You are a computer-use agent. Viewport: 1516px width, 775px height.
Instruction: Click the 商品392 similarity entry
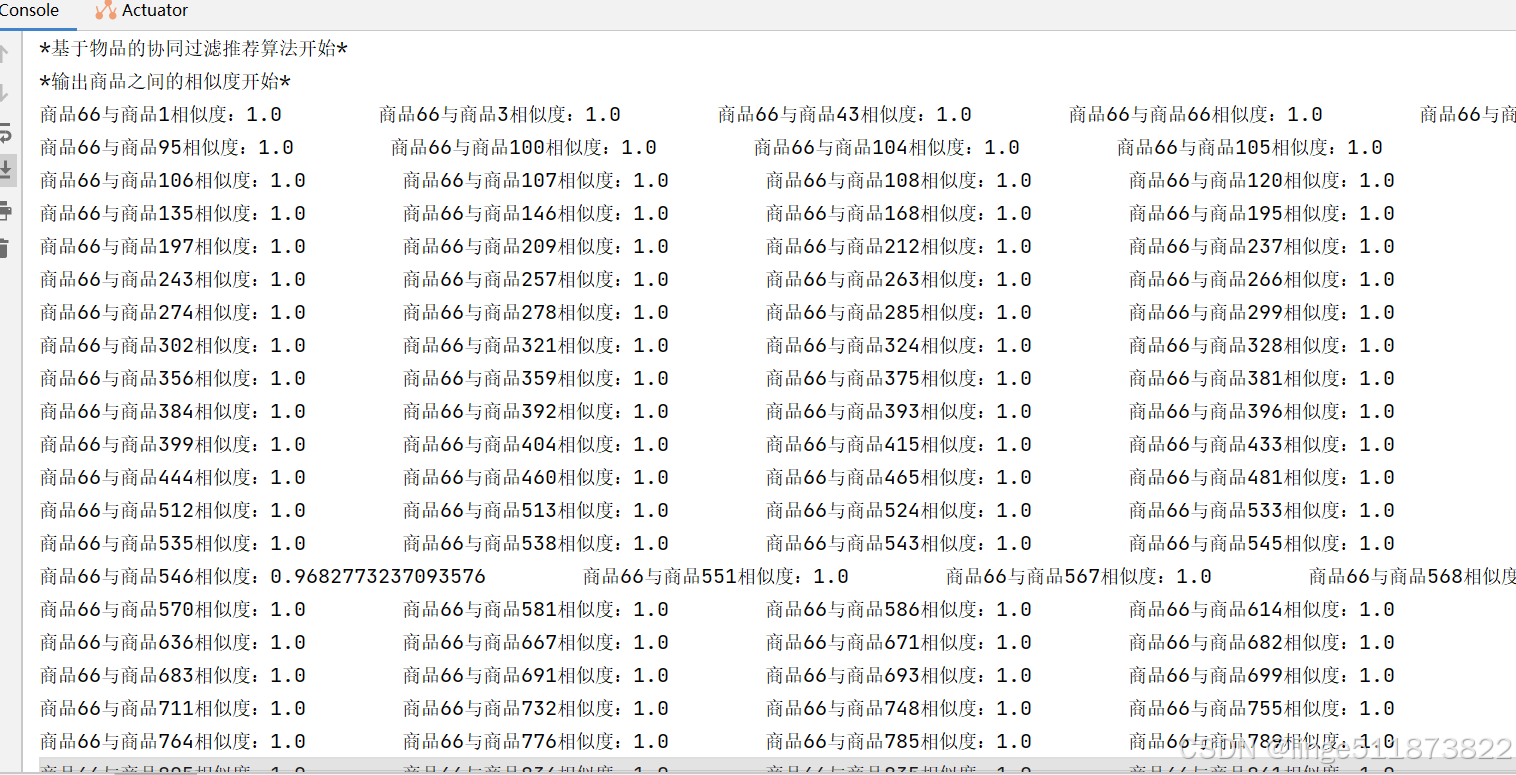coord(536,412)
